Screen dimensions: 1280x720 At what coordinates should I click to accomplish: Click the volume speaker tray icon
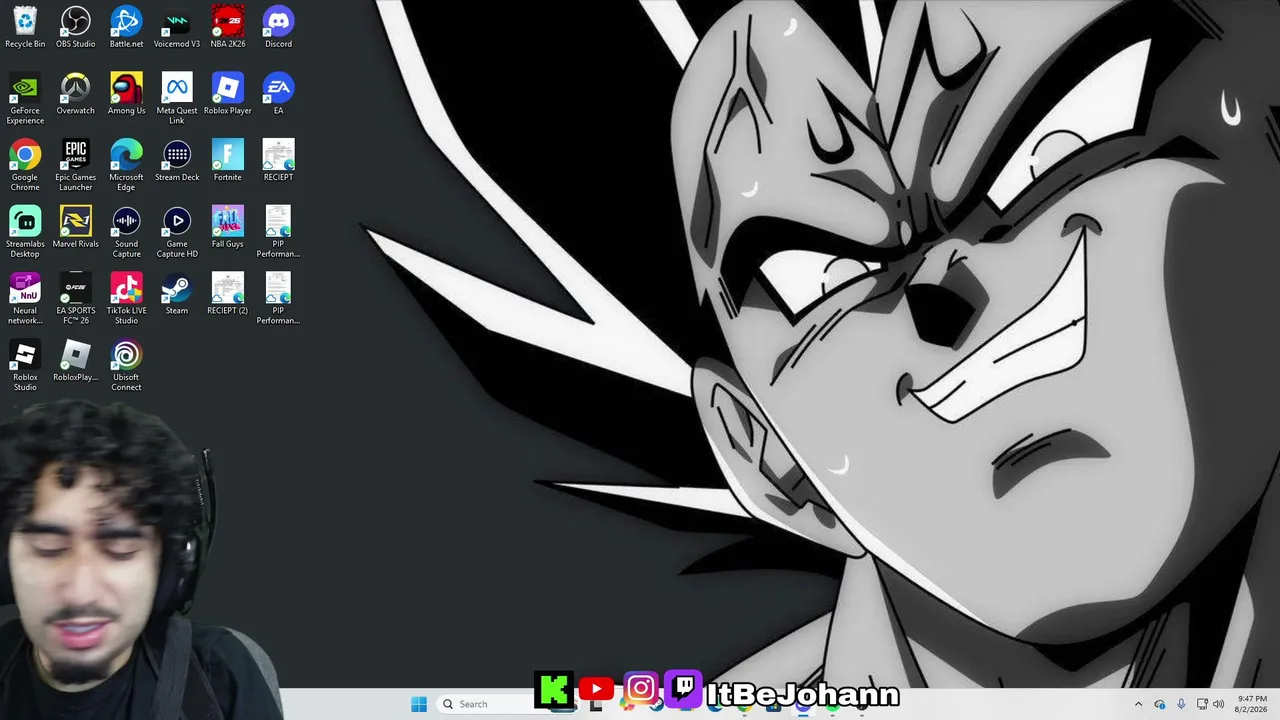click(x=1219, y=704)
